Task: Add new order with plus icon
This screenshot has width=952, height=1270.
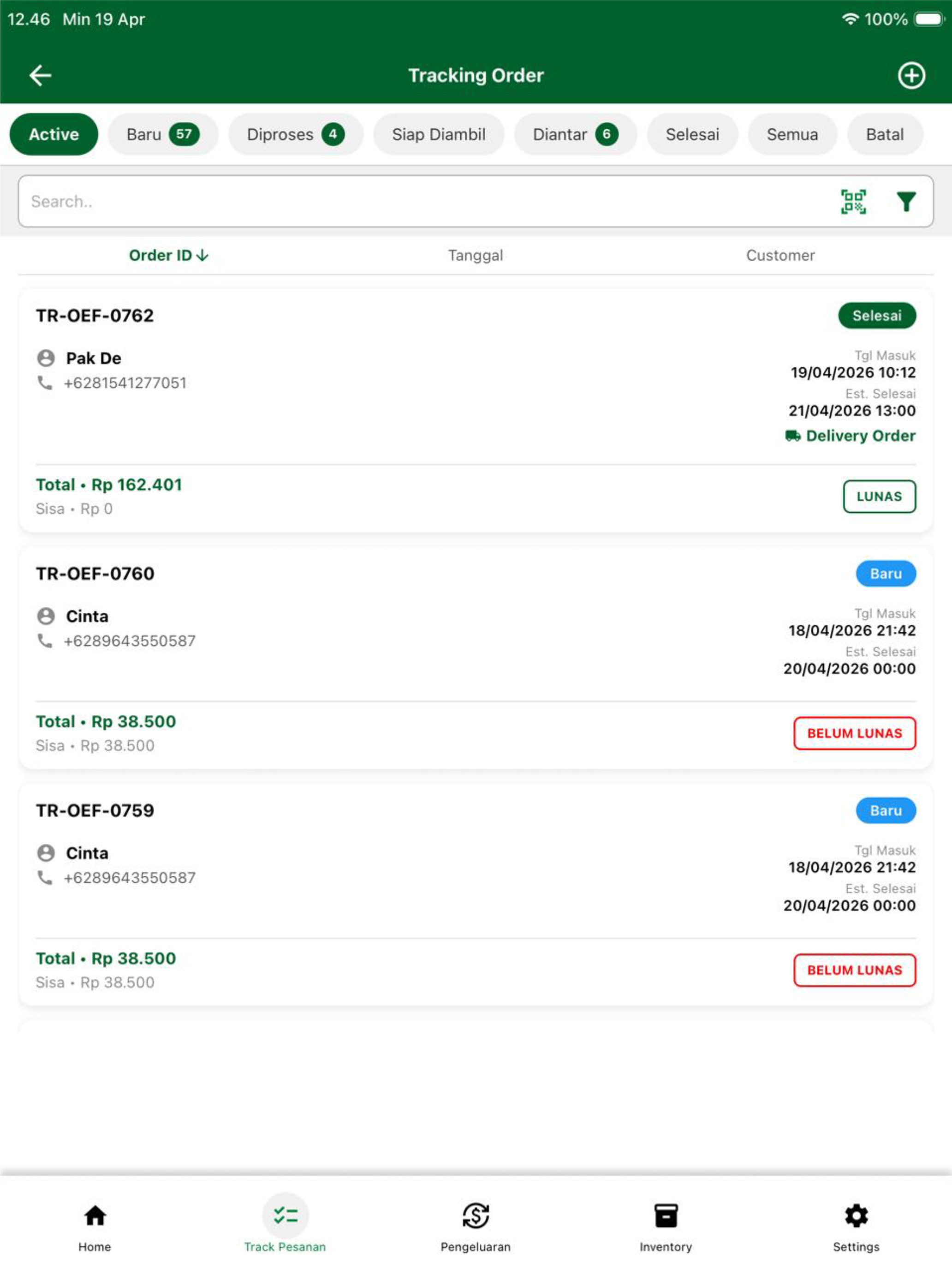Action: 911,75
